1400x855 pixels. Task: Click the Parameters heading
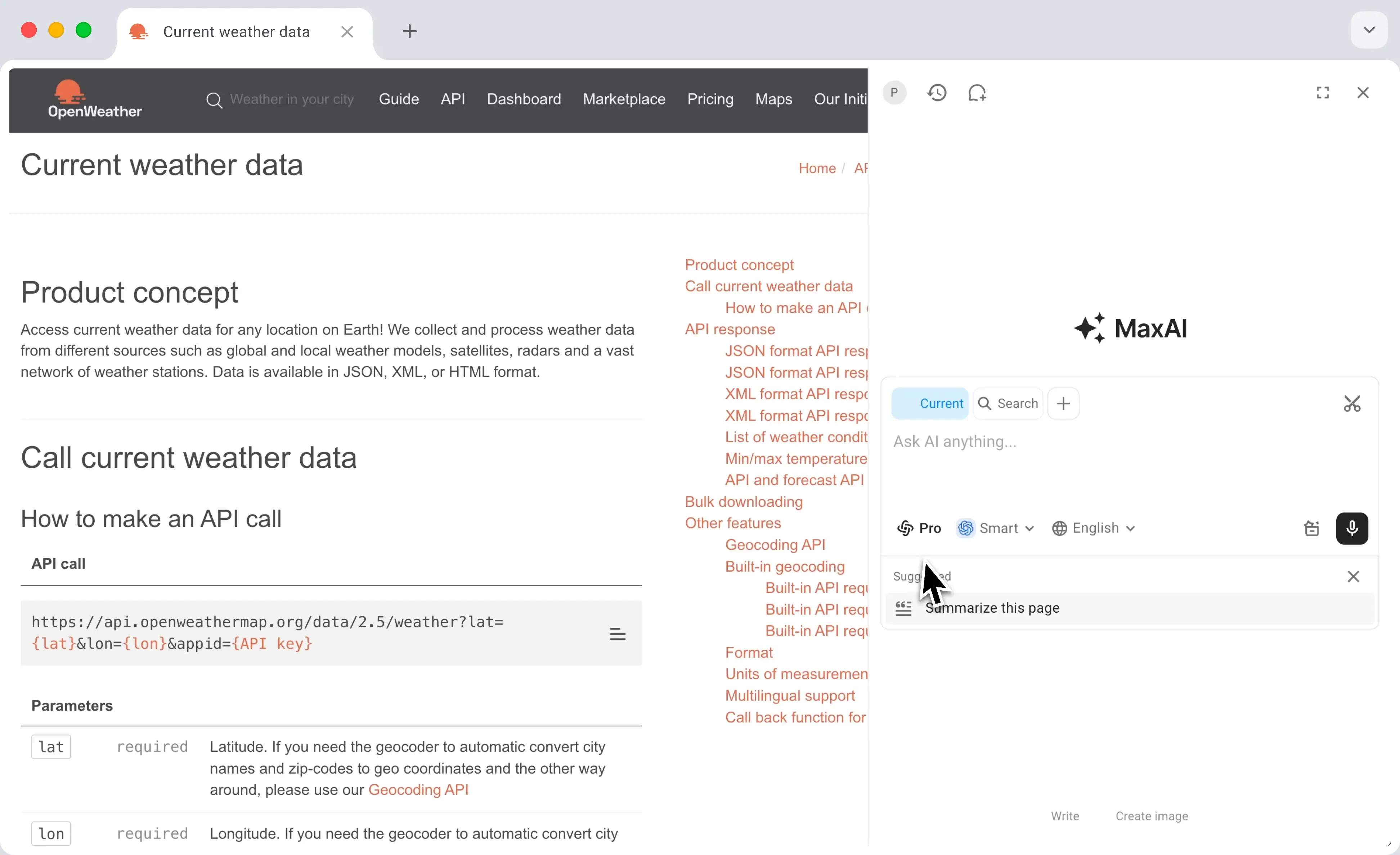tap(72, 706)
